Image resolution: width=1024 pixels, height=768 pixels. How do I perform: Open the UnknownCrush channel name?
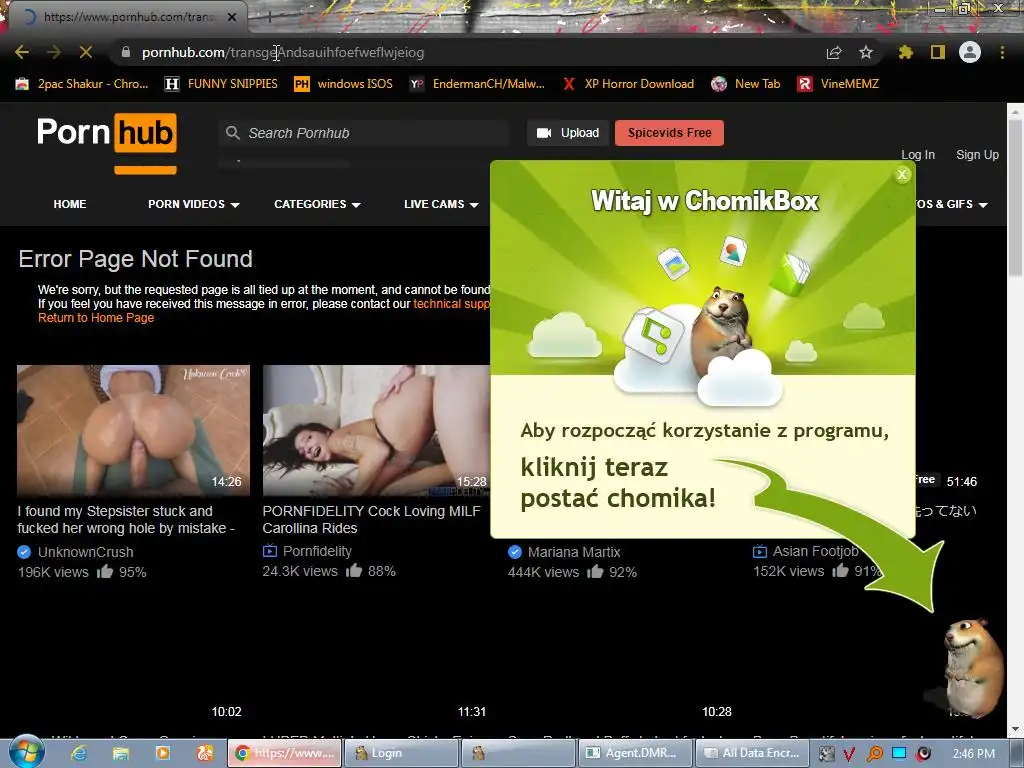[86, 552]
